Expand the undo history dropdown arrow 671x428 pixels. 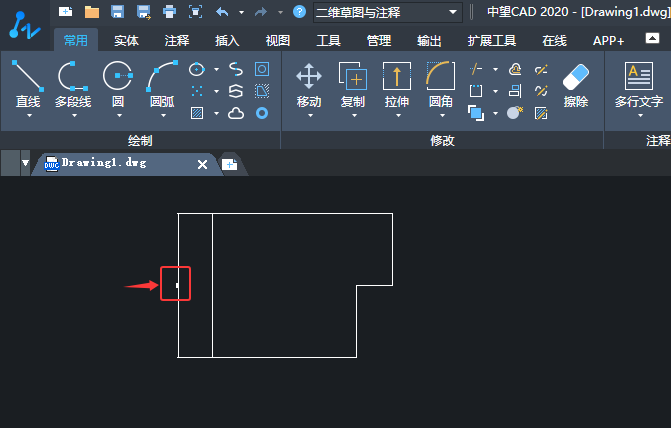click(241, 12)
